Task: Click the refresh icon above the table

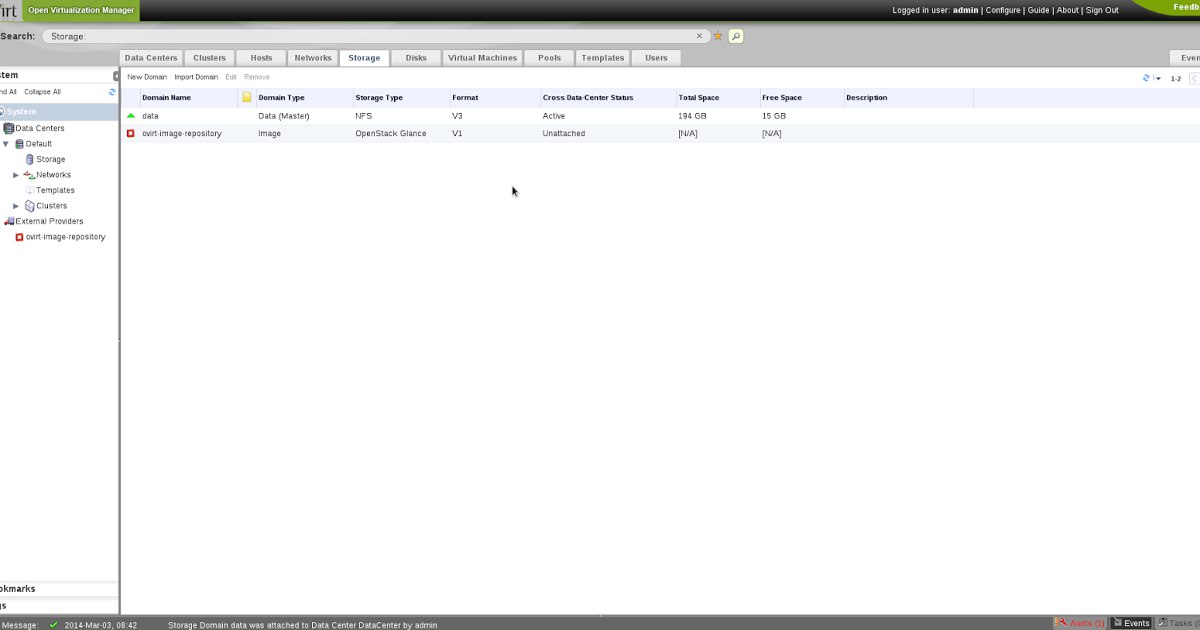Action: pos(1146,78)
